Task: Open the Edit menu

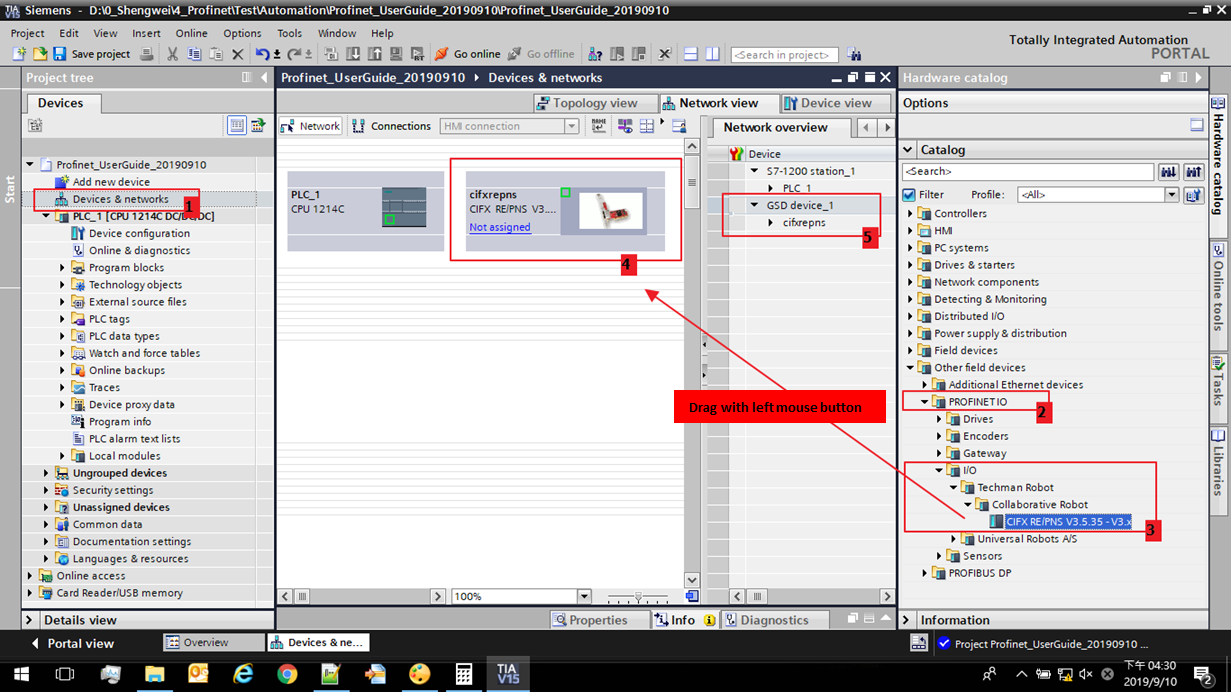Action: [x=68, y=33]
